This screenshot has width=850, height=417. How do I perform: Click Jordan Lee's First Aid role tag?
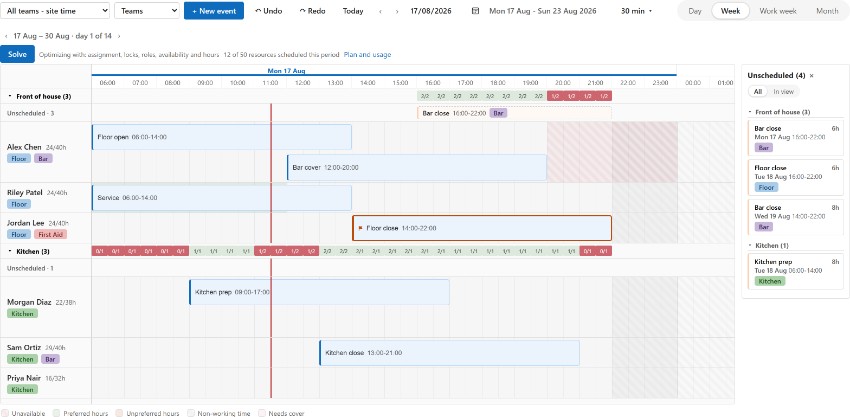click(x=50, y=234)
